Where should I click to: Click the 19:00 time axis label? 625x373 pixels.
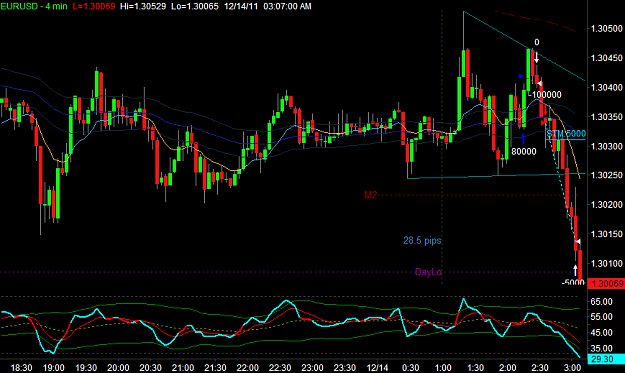53,367
